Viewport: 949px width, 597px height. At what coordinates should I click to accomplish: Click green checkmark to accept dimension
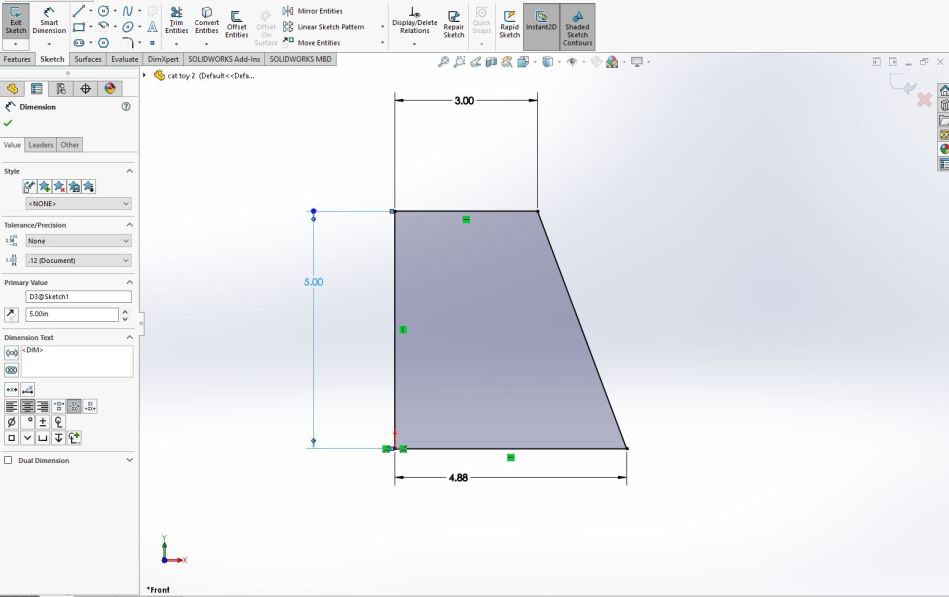[x=8, y=123]
